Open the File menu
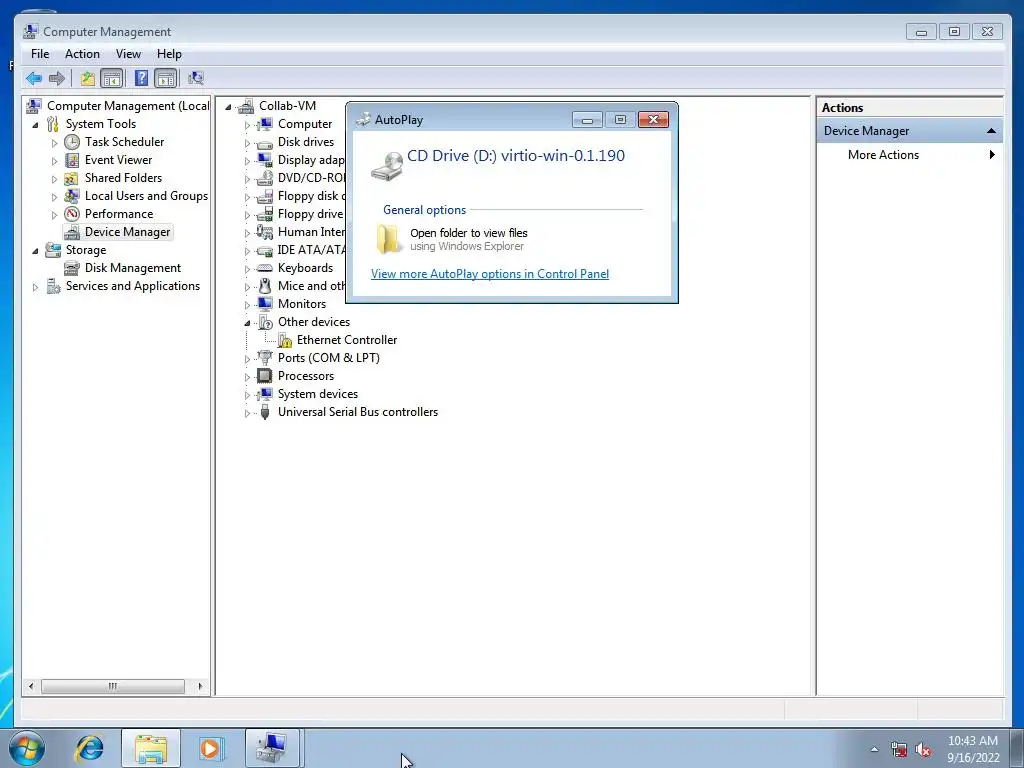Screen dimensions: 1024x768 point(40,54)
